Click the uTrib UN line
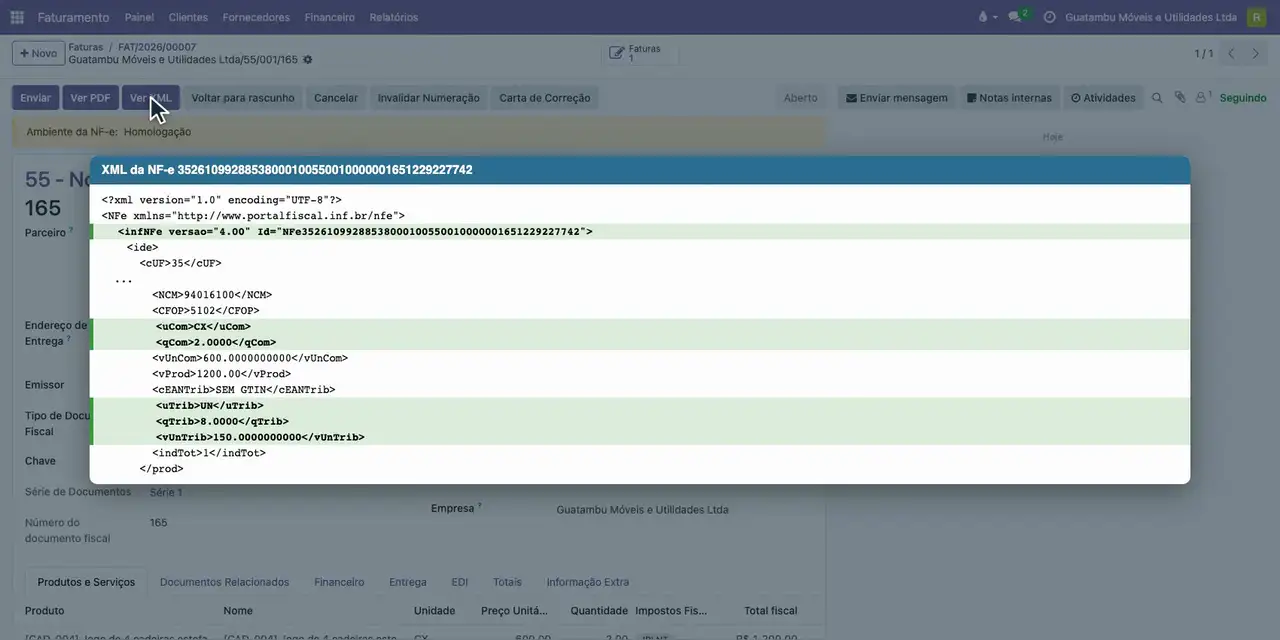The image size is (1280, 640). coord(640,406)
